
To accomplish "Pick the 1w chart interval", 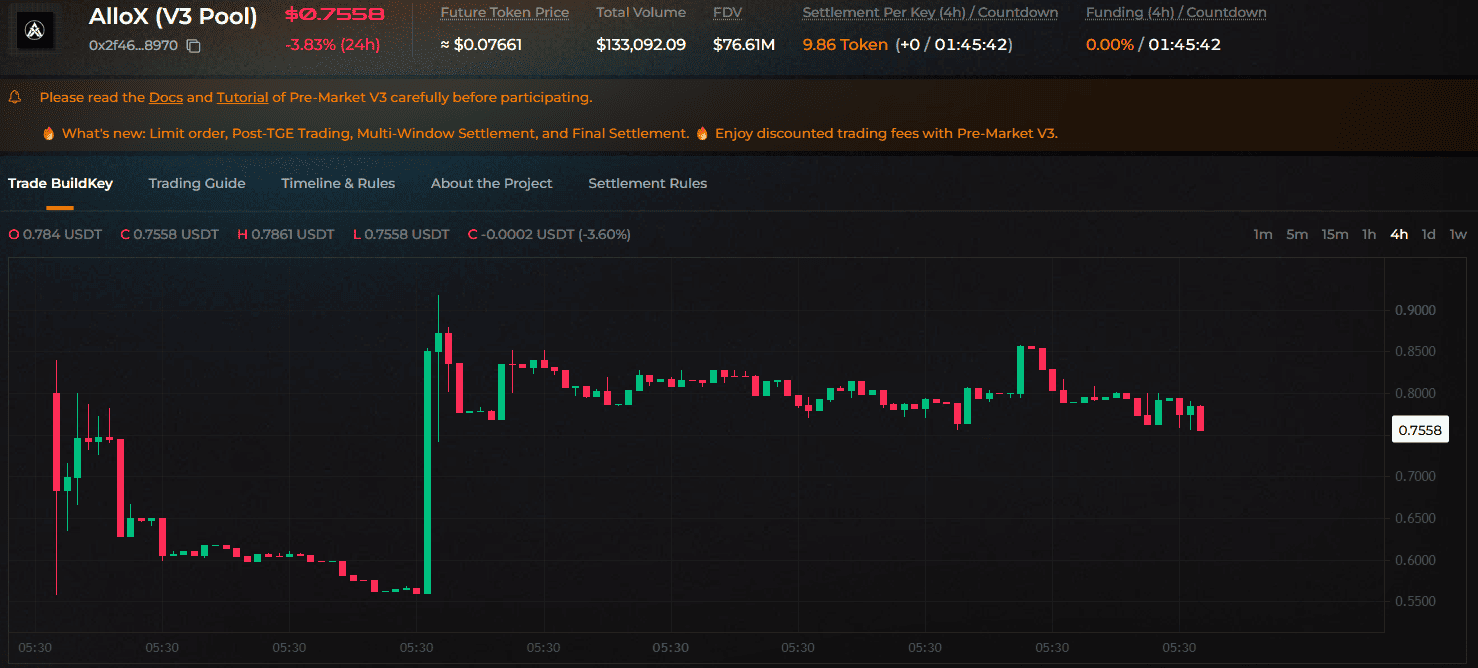I will 1459,234.
